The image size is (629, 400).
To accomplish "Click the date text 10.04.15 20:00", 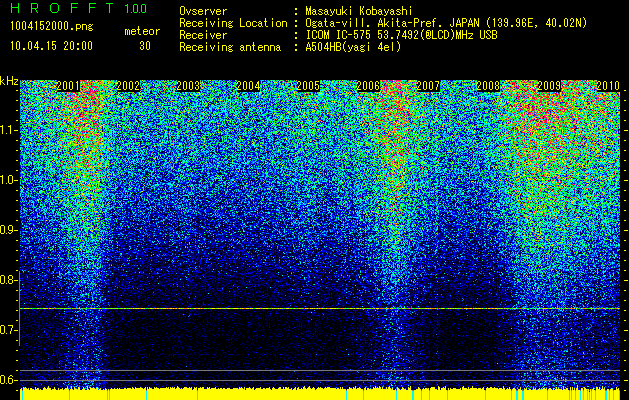I will point(51,46).
